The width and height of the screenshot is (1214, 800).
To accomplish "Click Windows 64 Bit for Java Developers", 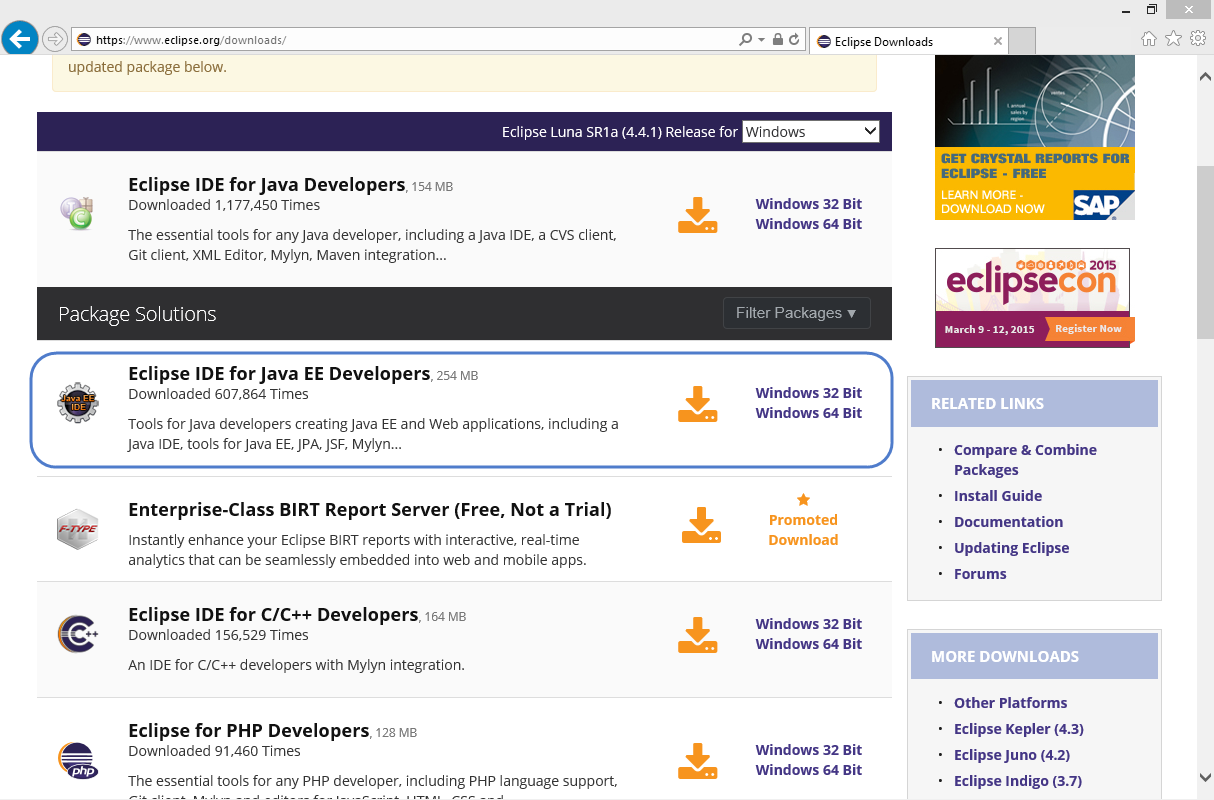I will click(x=808, y=224).
